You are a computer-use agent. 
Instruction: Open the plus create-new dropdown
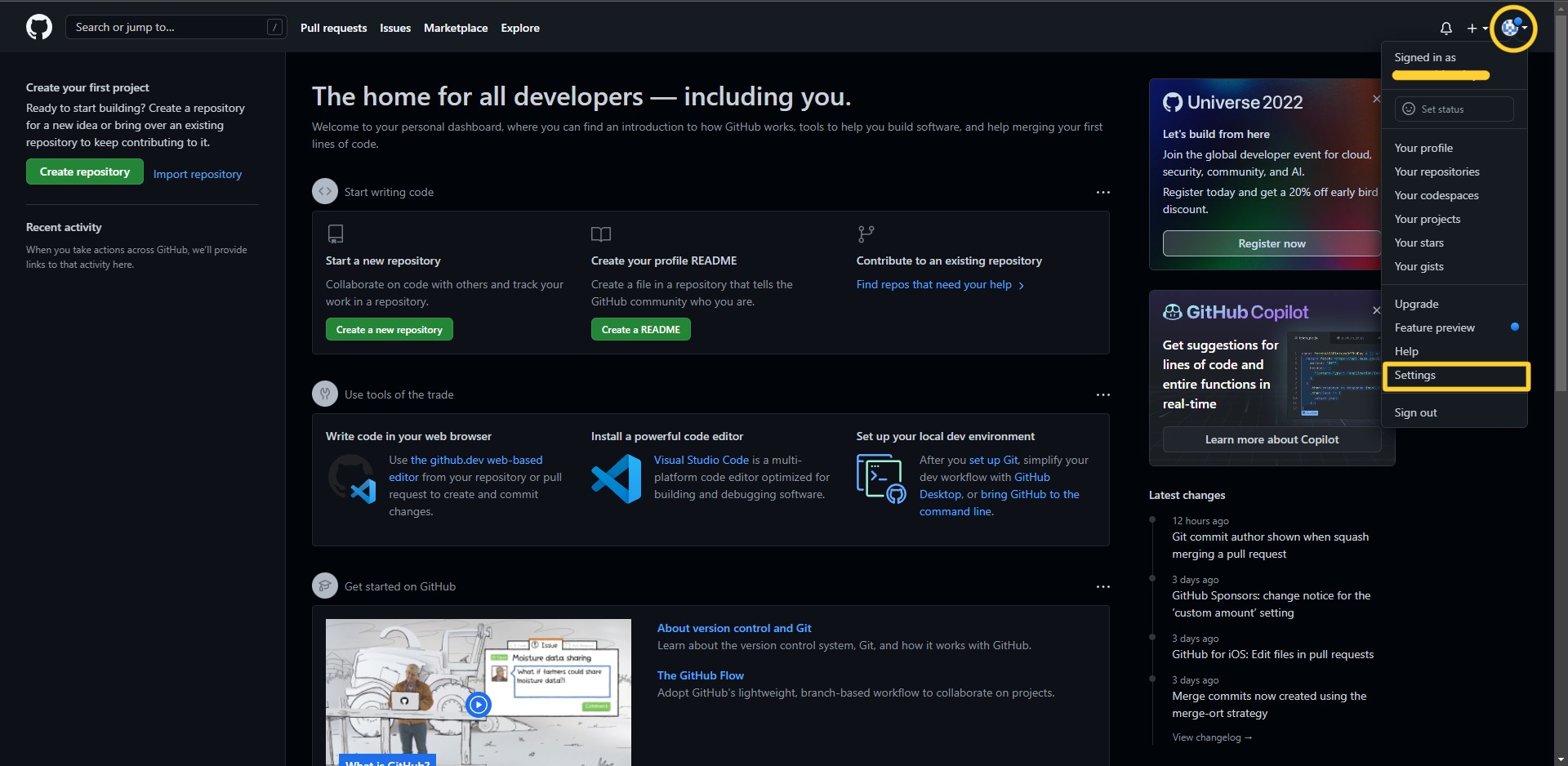click(1477, 28)
